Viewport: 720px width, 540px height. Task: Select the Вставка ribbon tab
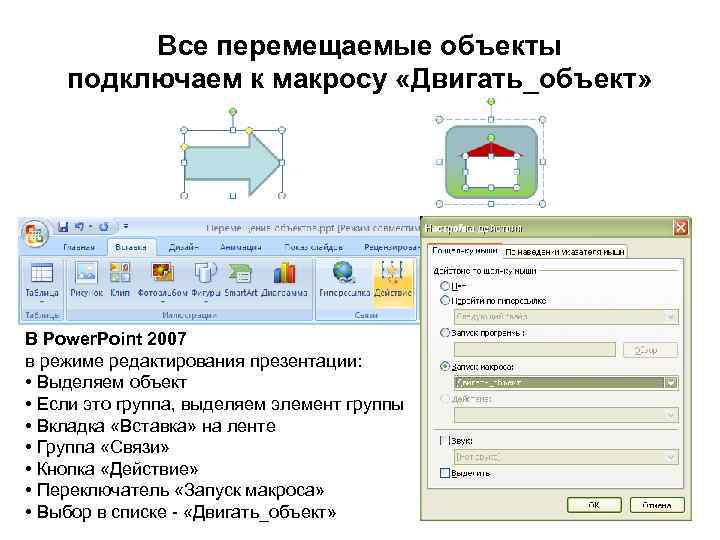point(131,247)
